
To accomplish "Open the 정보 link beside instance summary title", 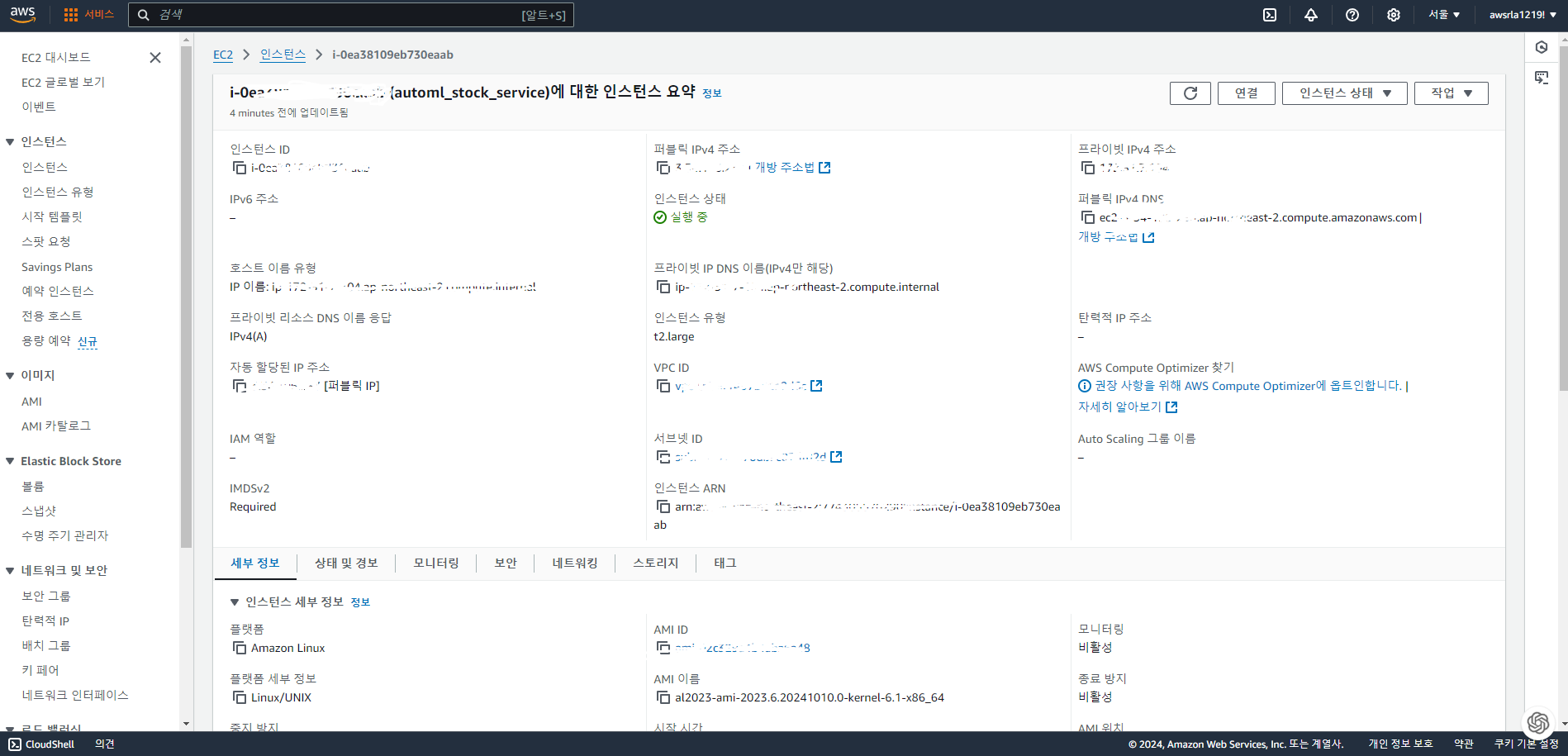I will click(x=711, y=93).
